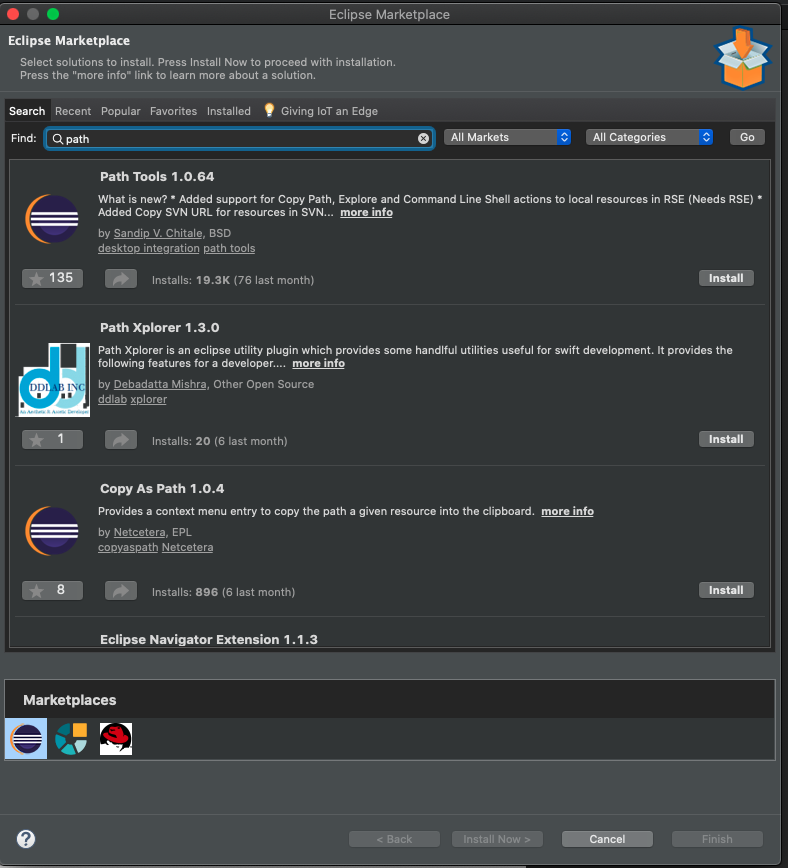Click the copyaspath tag
The width and height of the screenshot is (788, 868).
click(128, 547)
